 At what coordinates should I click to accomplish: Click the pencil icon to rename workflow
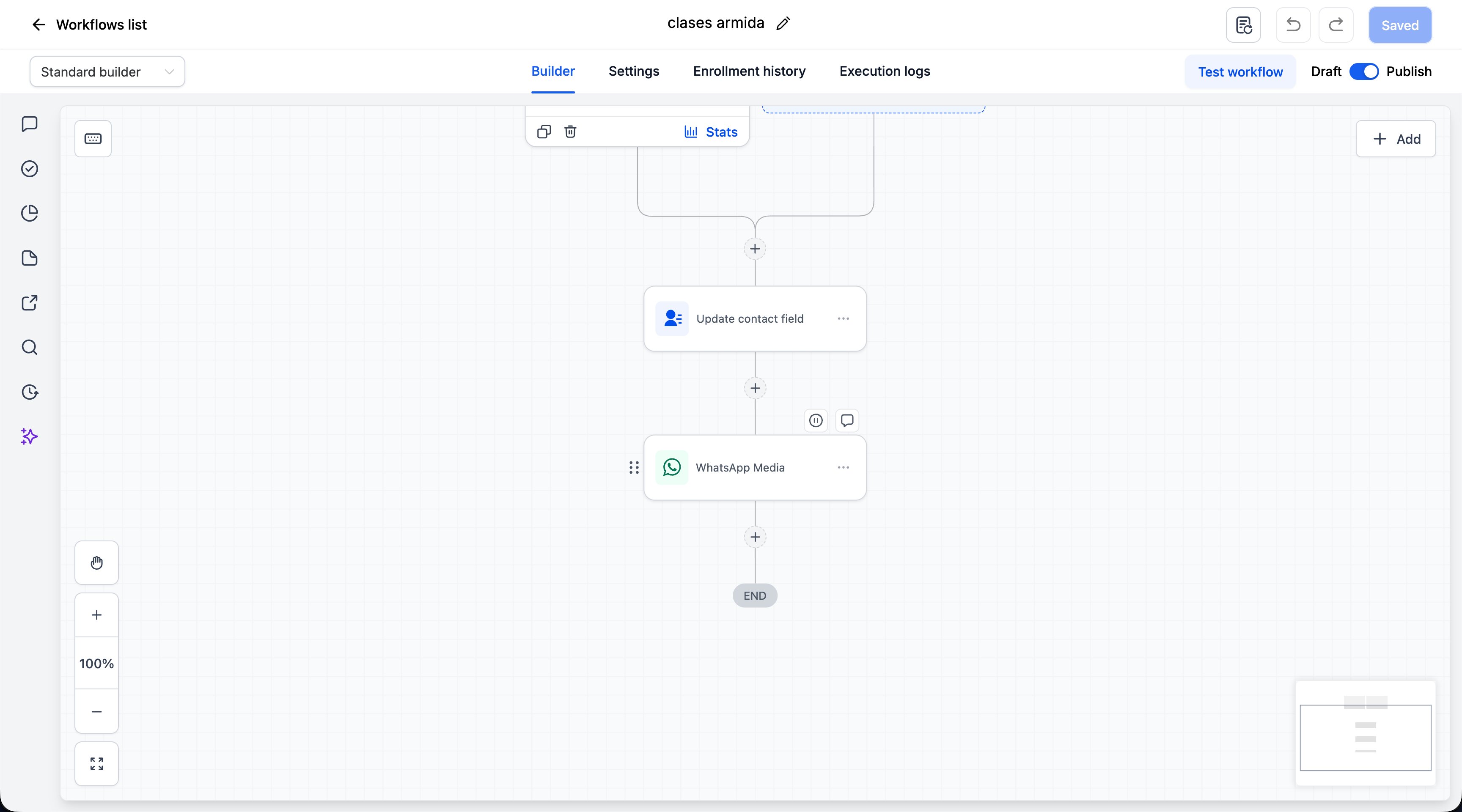783,23
